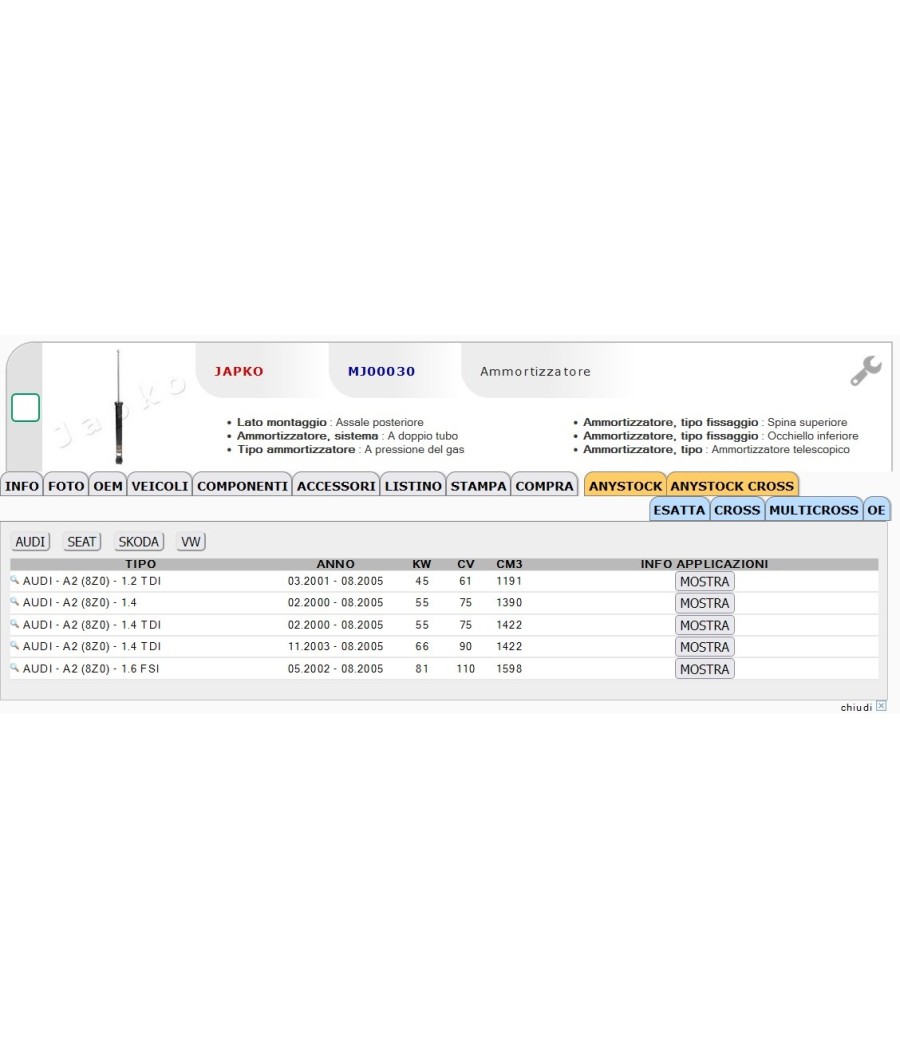Filter vehicles by AUDI
Viewport: 900px width, 1050px height.
[x=30, y=542]
